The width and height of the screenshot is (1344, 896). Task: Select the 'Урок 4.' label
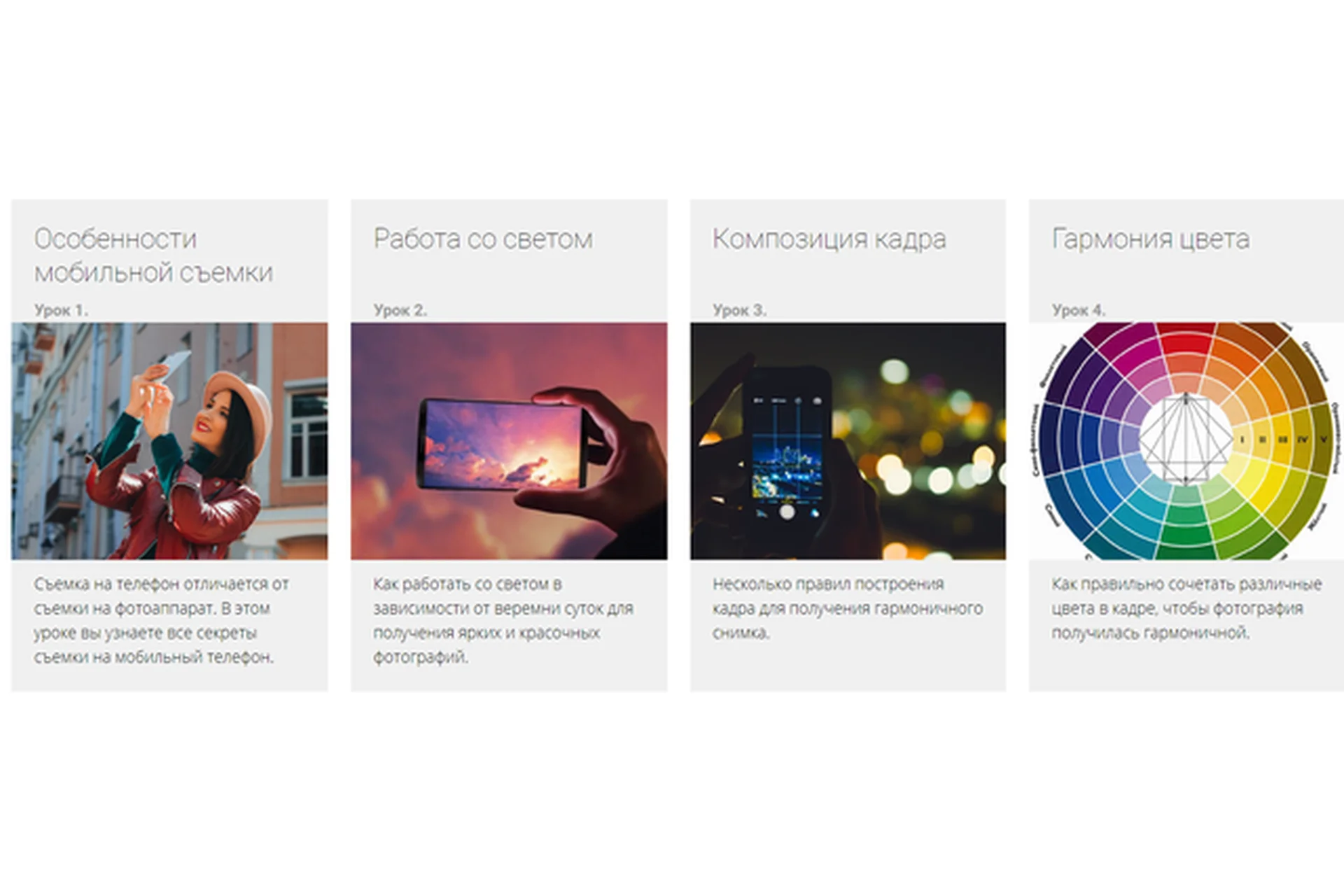(1079, 310)
